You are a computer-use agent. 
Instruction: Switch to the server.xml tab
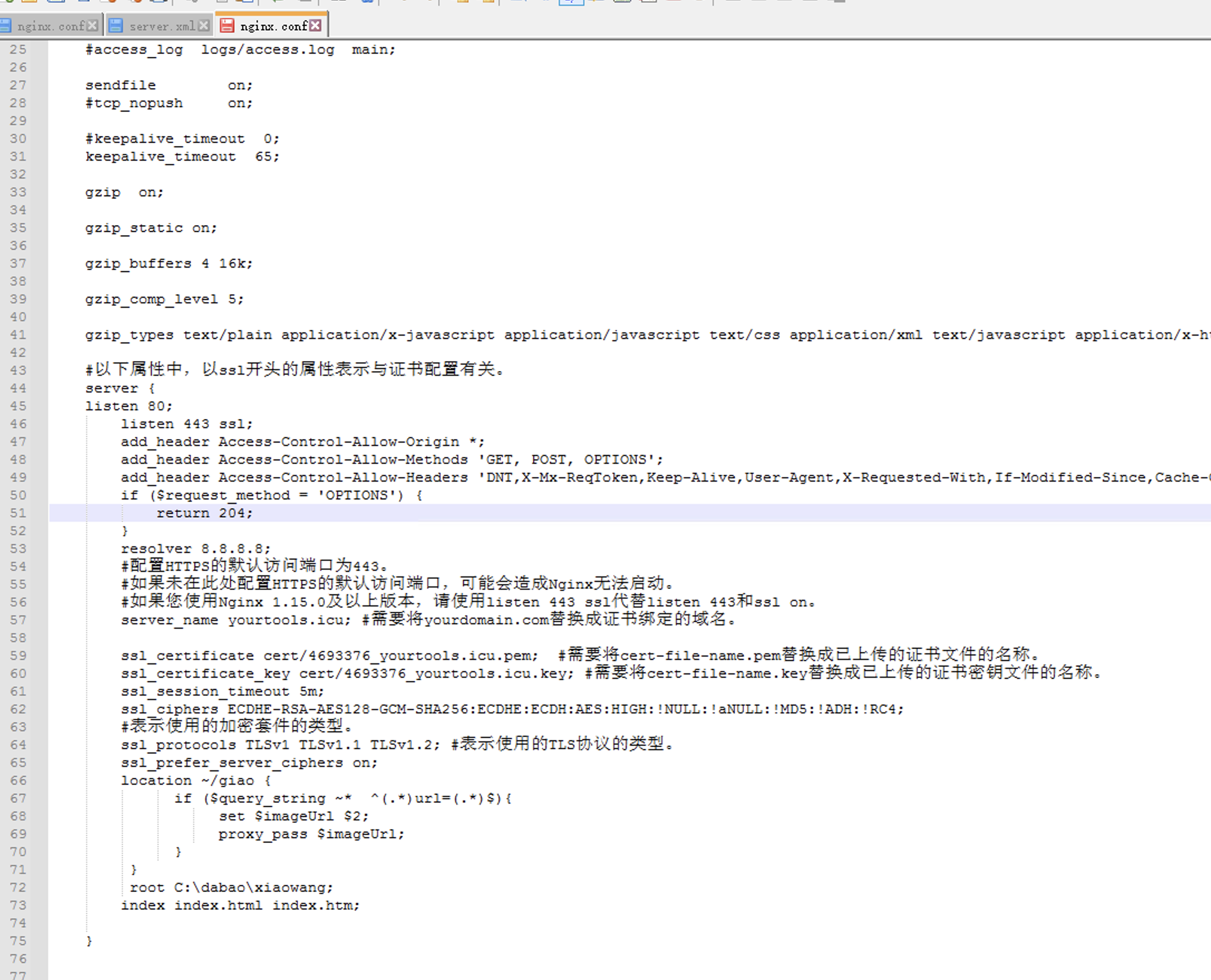click(x=162, y=26)
